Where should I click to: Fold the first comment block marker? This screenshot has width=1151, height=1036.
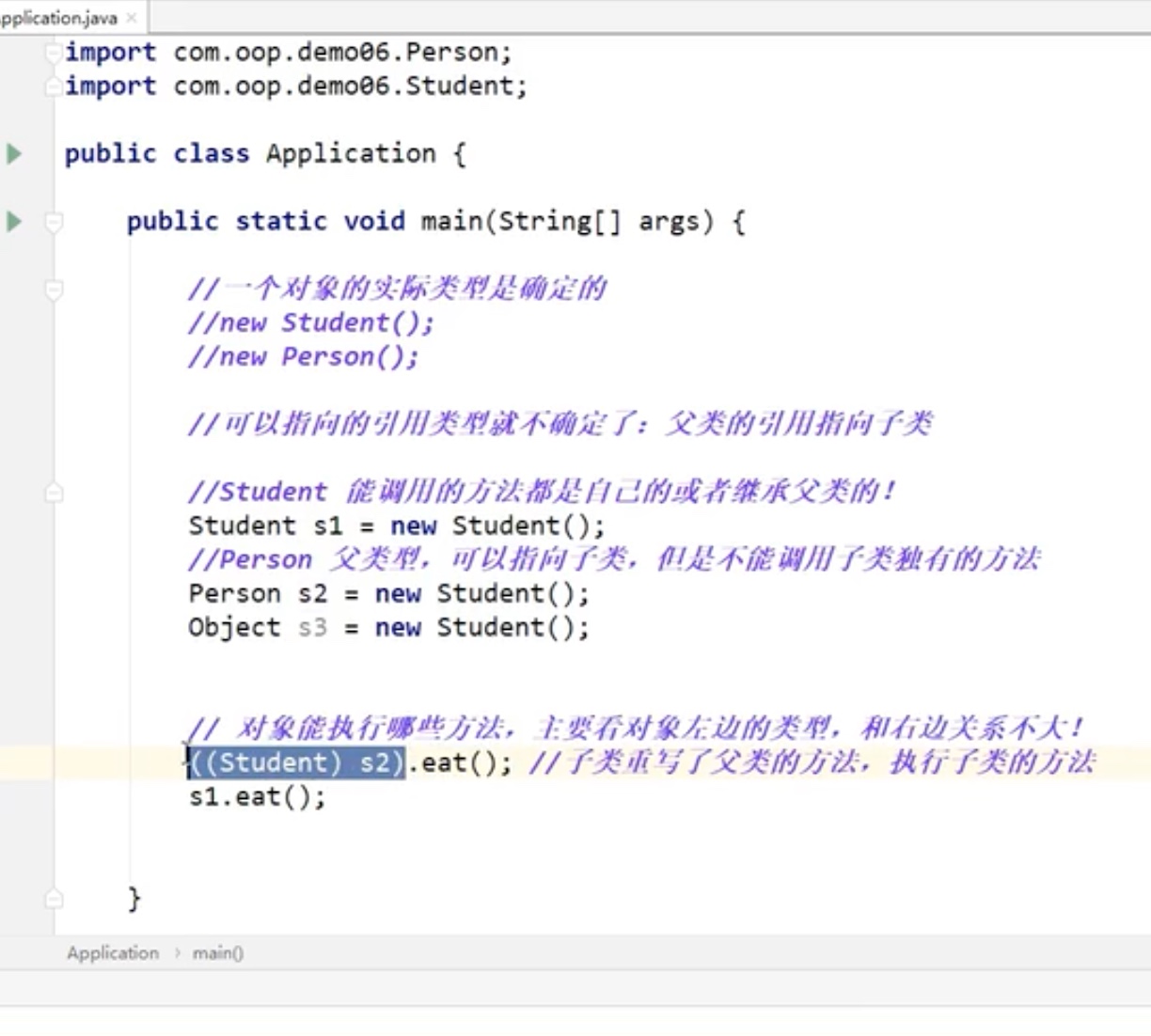[x=55, y=290]
